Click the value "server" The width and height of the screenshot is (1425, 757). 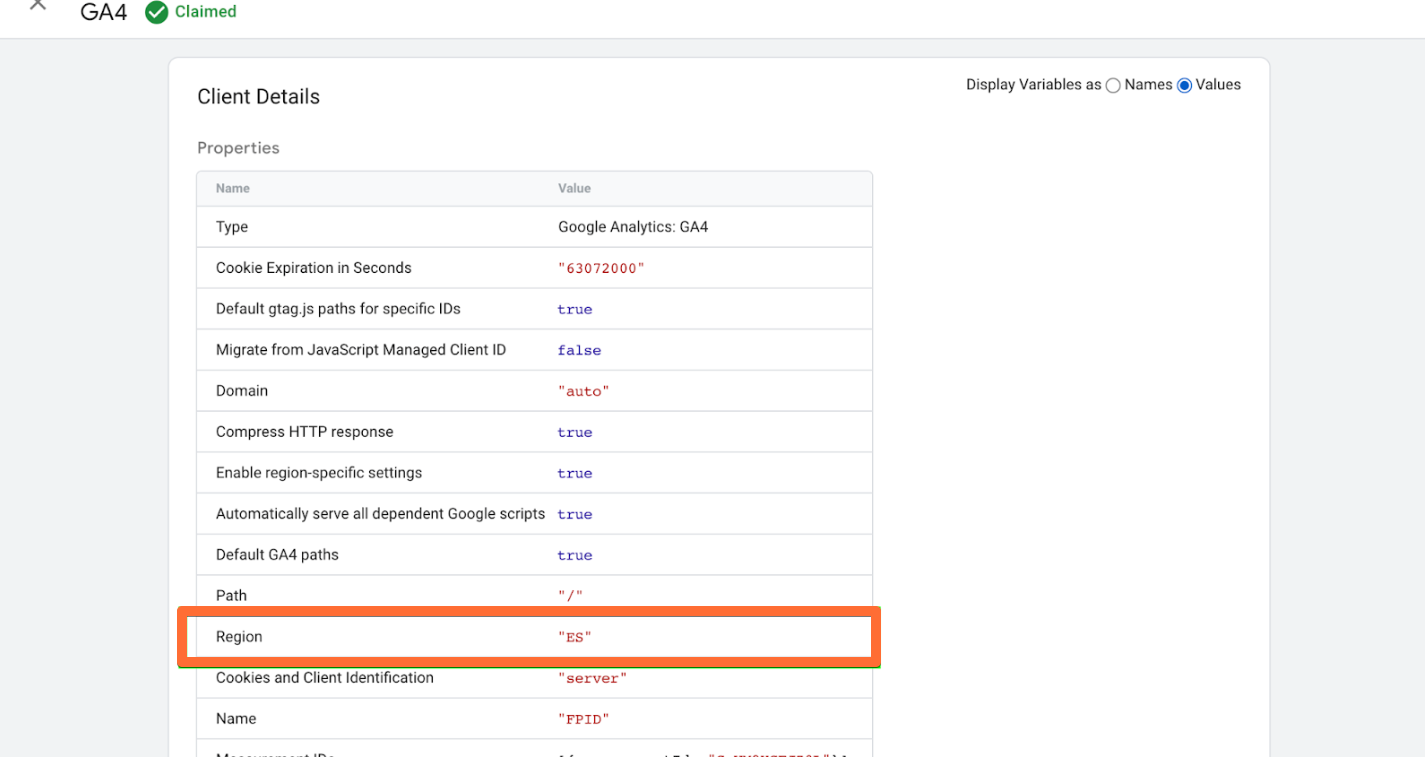(592, 679)
